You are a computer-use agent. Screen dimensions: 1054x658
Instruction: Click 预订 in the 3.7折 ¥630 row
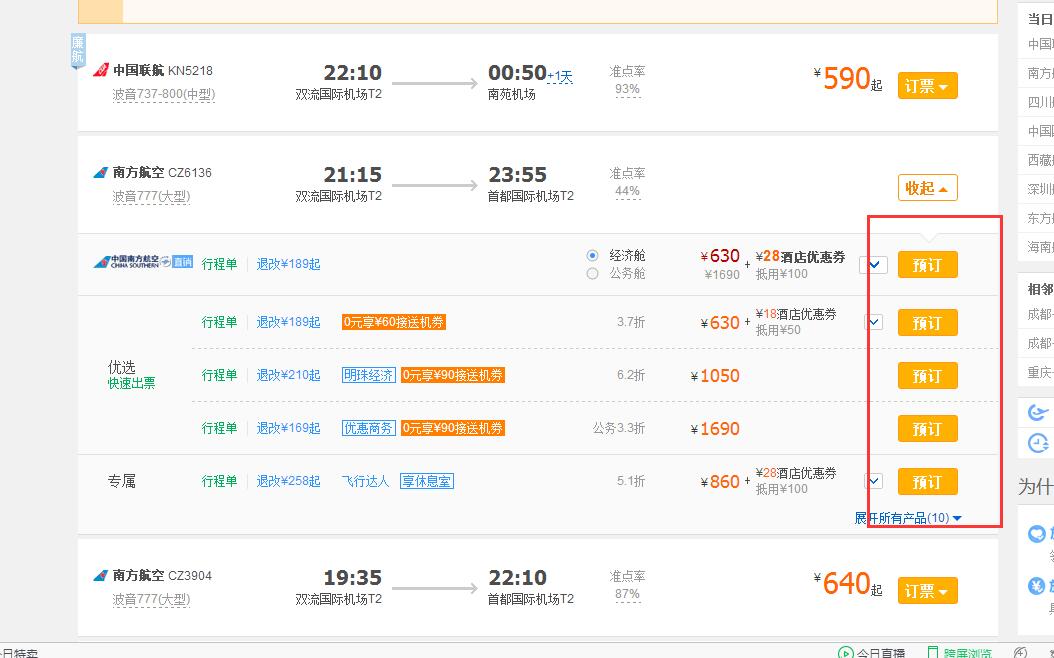[x=928, y=323]
